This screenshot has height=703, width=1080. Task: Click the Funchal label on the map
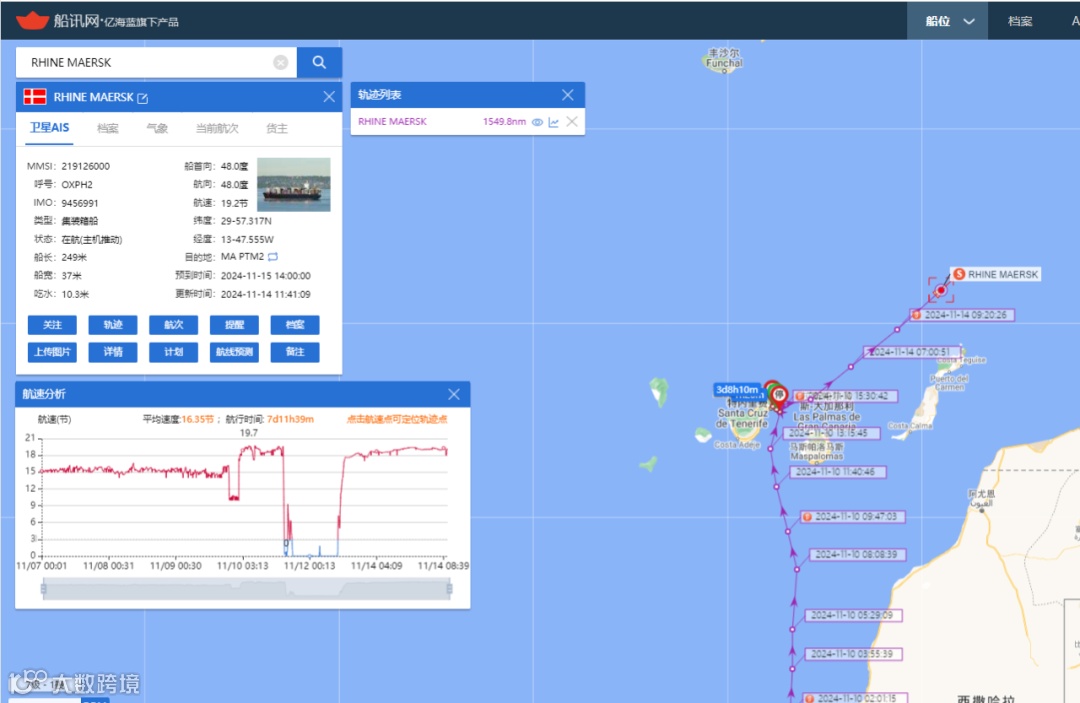(725, 63)
